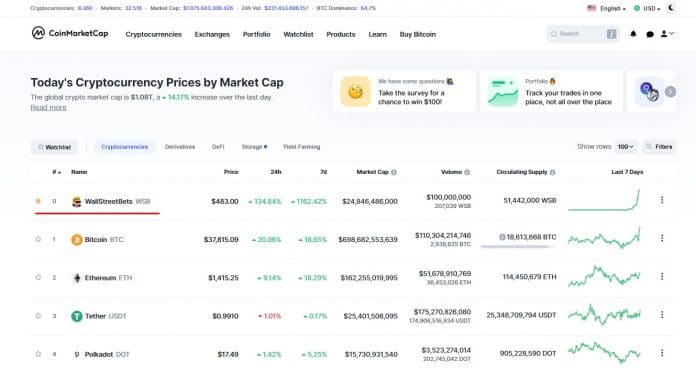Open the Watchlist nav item
Screen dimensions: 696x373
coord(298,34)
